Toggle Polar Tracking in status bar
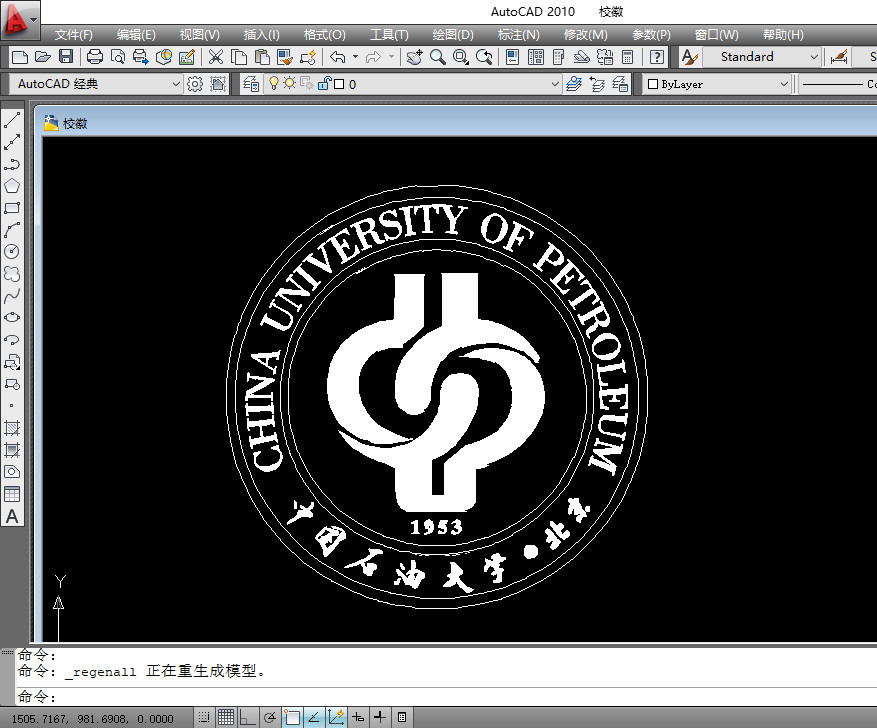Image resolution: width=877 pixels, height=728 pixels. (x=270, y=717)
